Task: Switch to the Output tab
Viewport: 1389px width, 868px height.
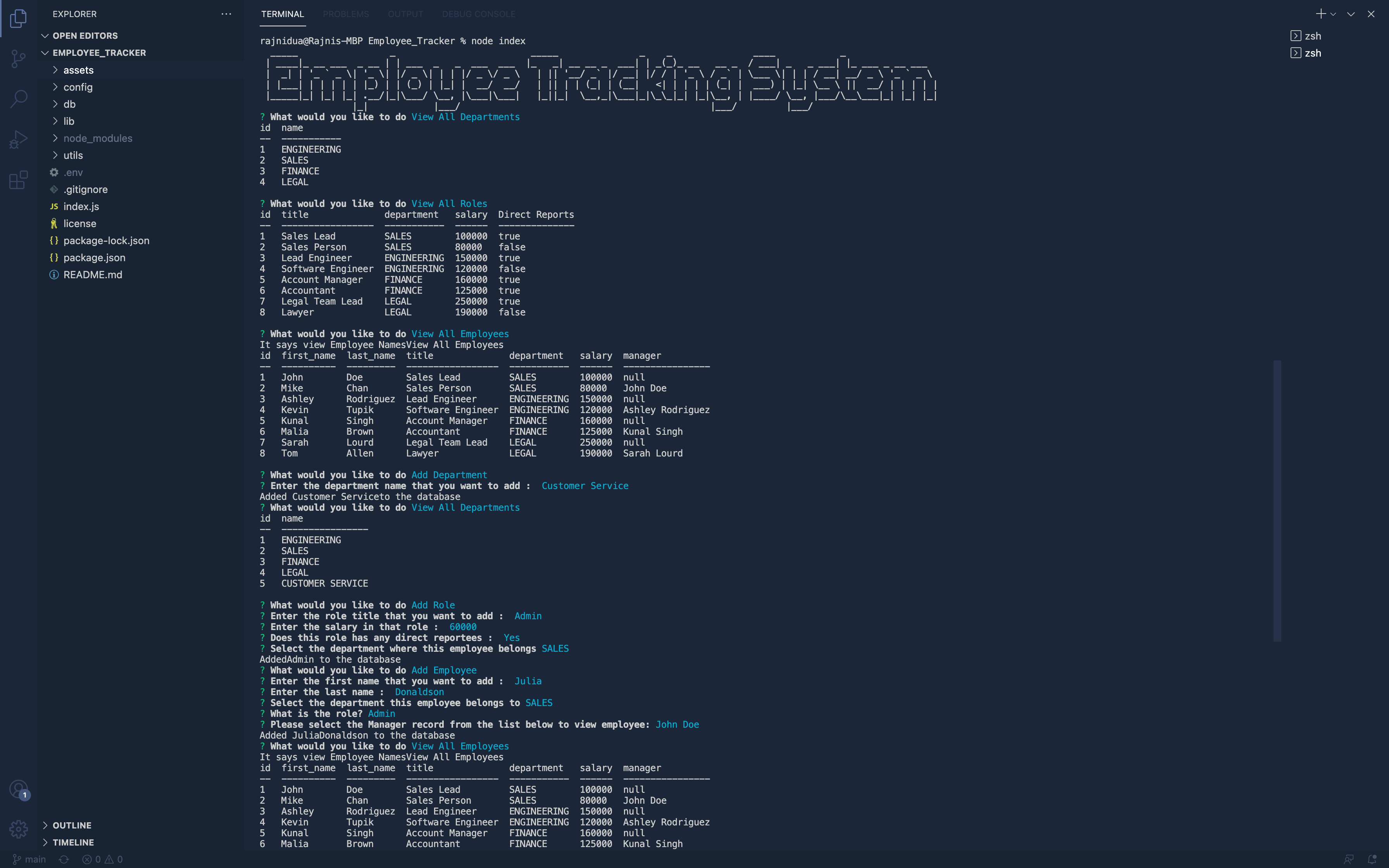Action: 405,14
